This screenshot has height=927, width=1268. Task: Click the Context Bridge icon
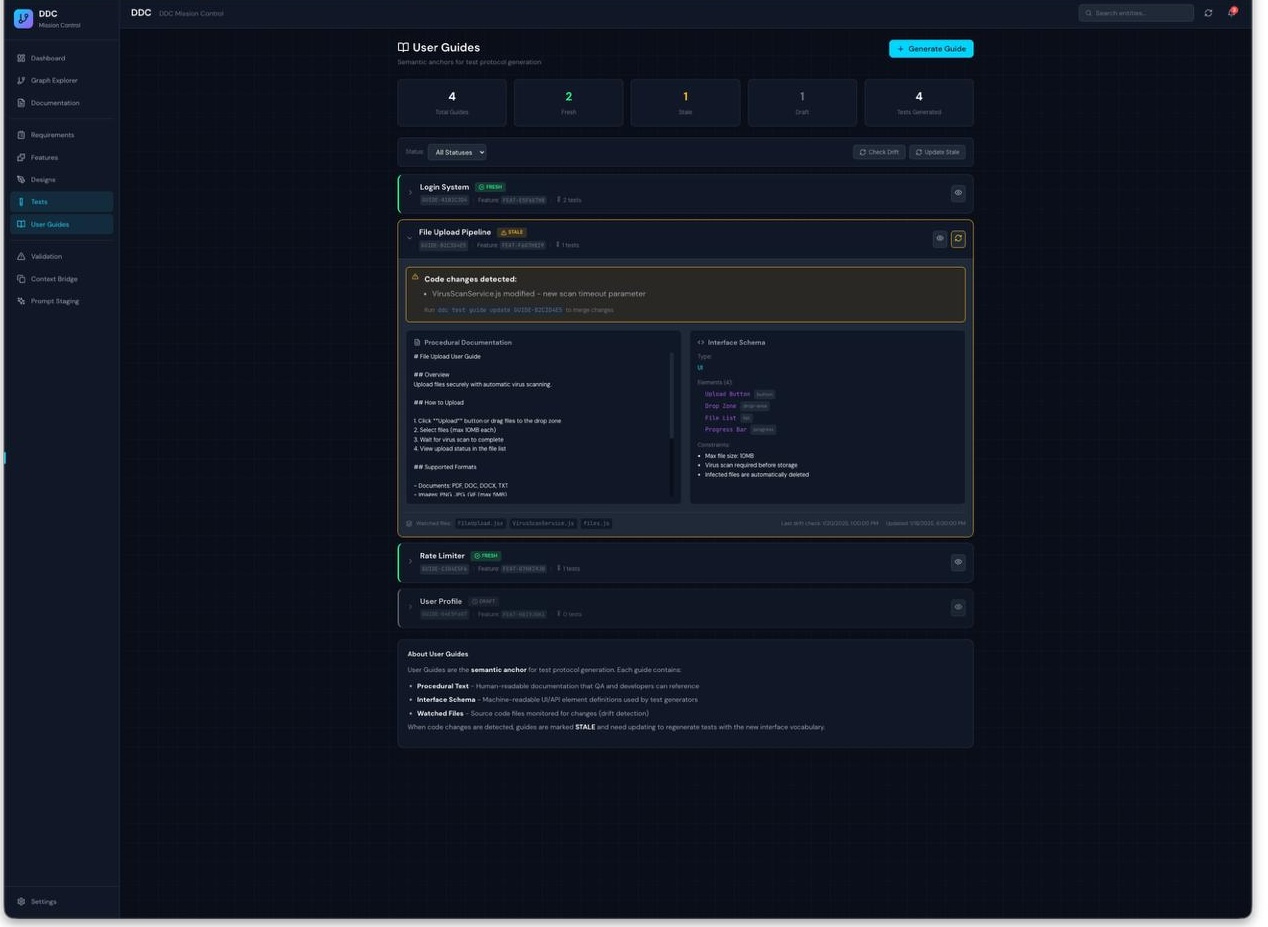20,278
